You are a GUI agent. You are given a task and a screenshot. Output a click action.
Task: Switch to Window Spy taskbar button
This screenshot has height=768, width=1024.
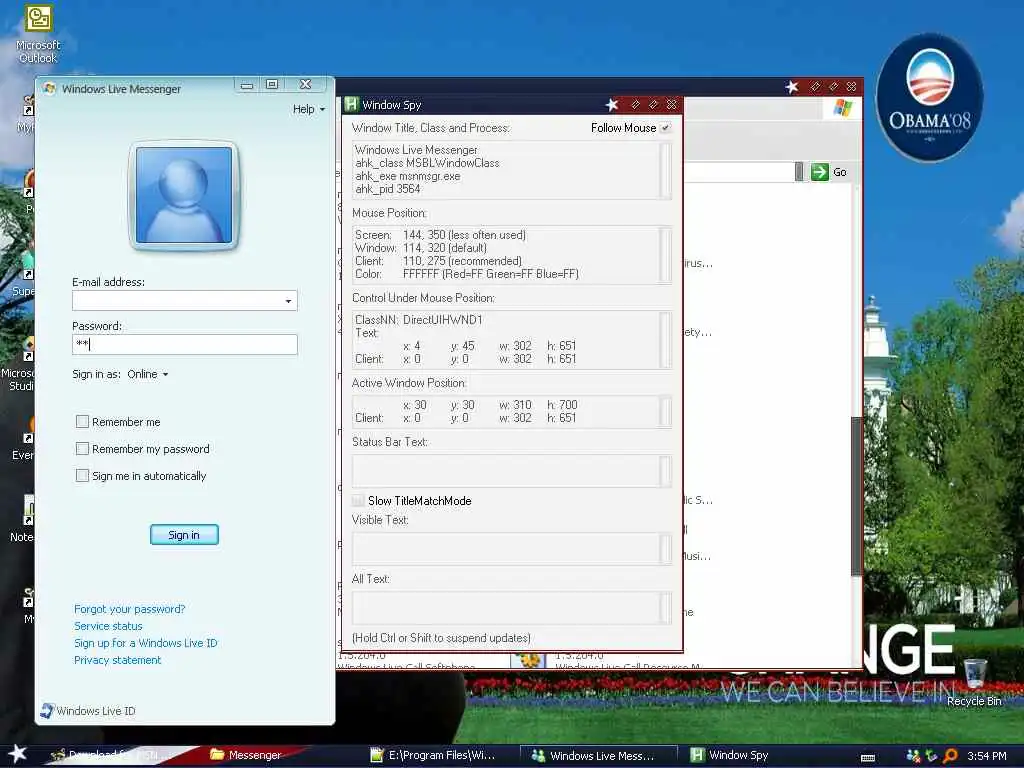coord(730,755)
